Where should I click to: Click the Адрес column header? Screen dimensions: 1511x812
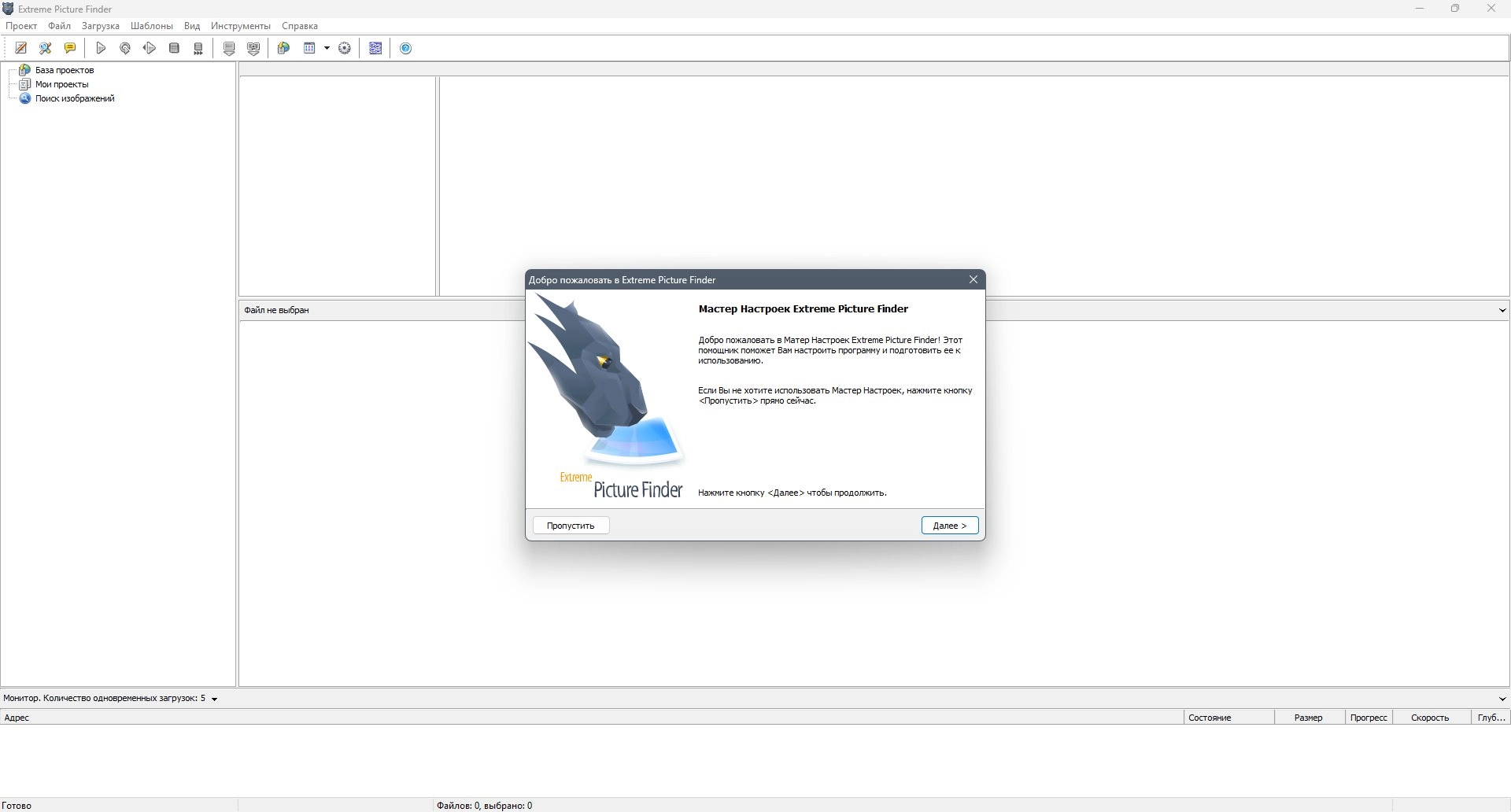point(592,718)
